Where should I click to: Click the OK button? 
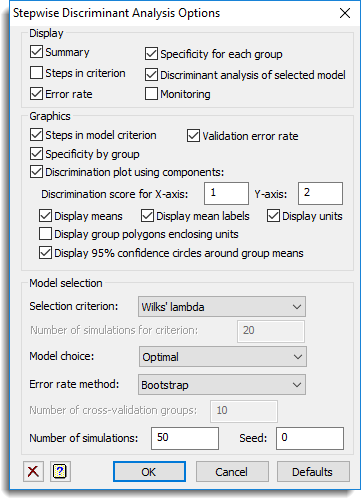(x=149, y=472)
